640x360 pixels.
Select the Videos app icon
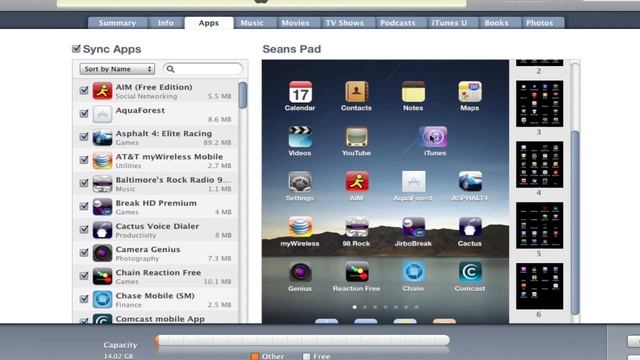pos(300,137)
